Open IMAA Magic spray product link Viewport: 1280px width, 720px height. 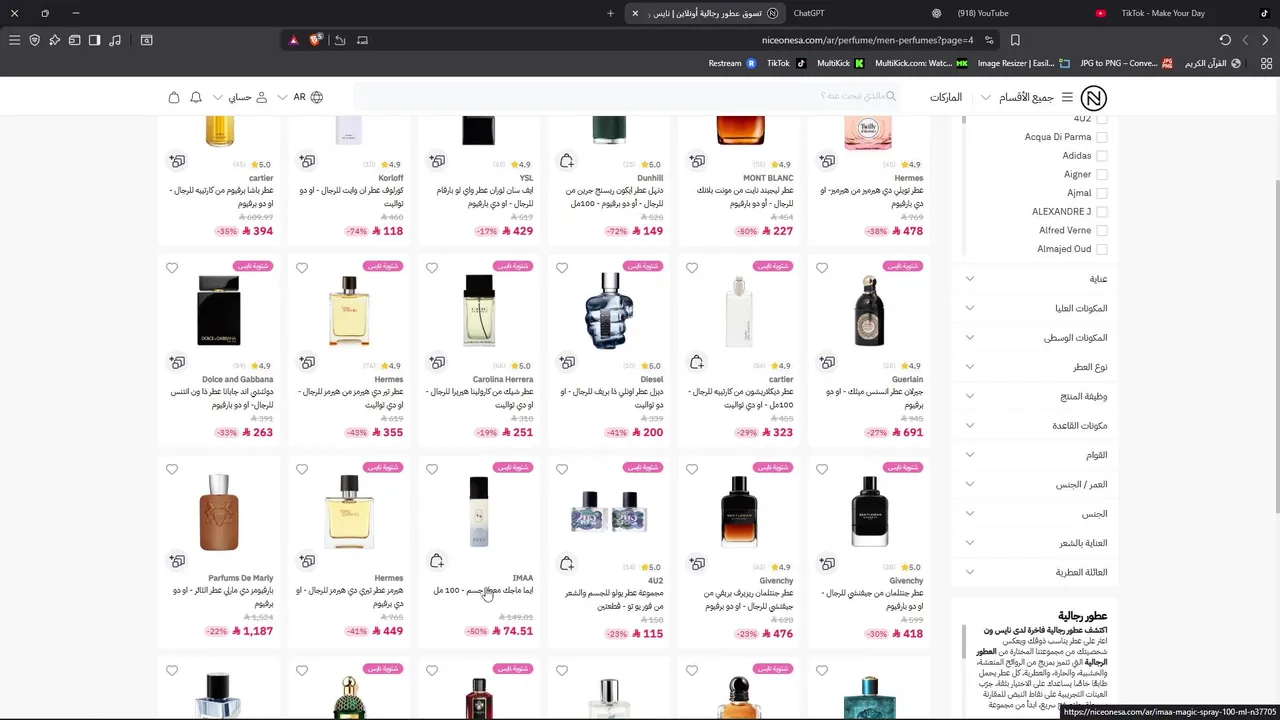tap(484, 590)
